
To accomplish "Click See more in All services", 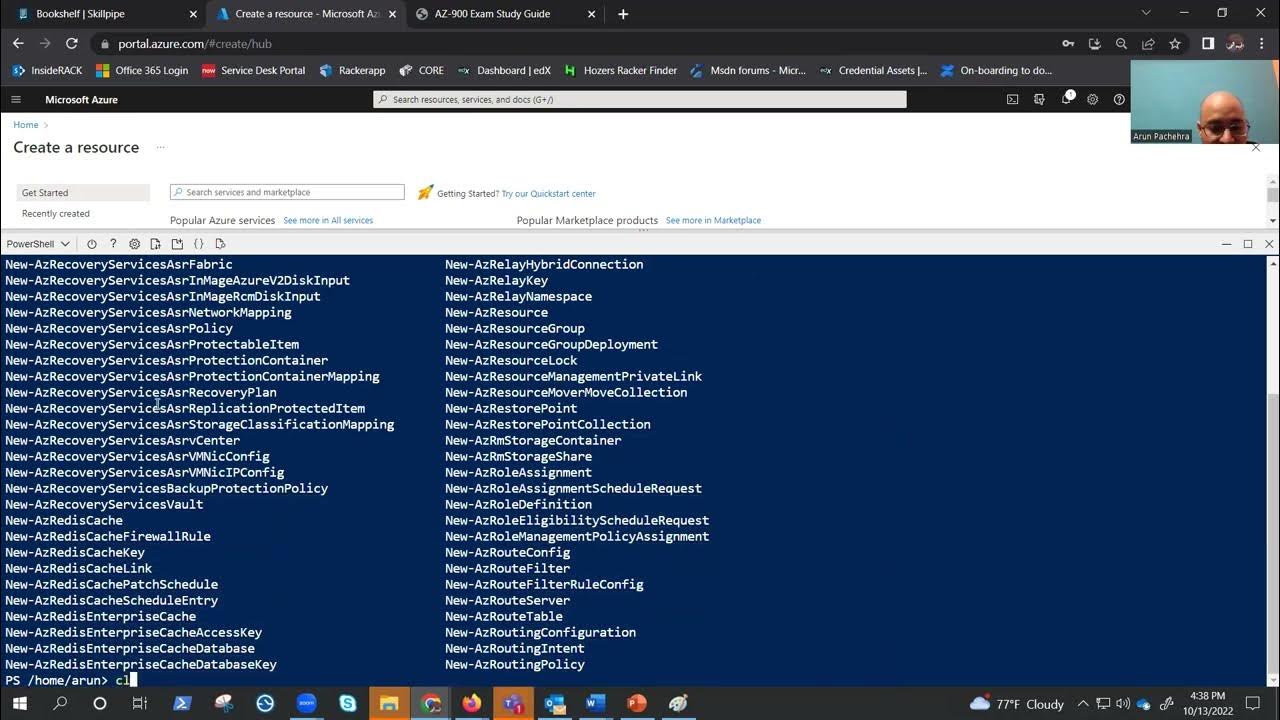I will (x=328, y=220).
